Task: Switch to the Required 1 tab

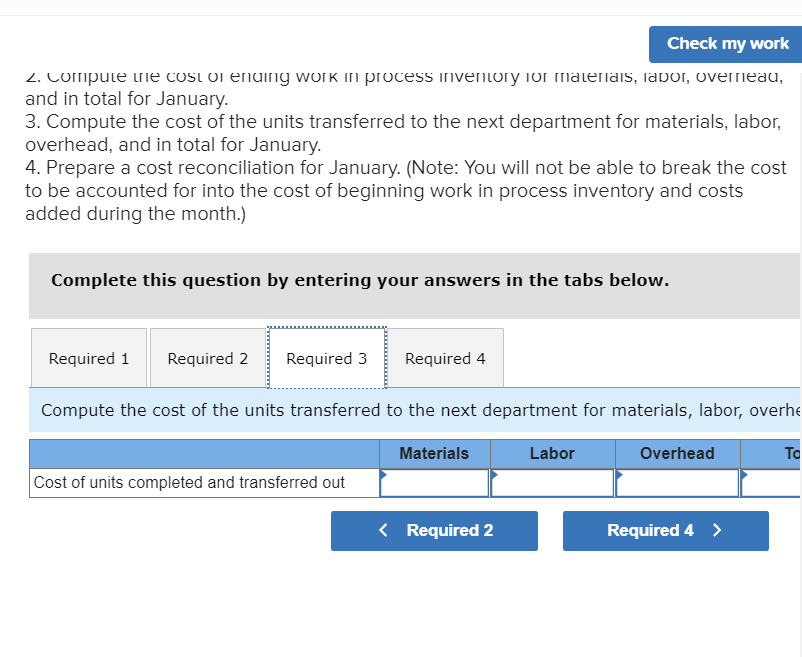Action: [x=88, y=357]
